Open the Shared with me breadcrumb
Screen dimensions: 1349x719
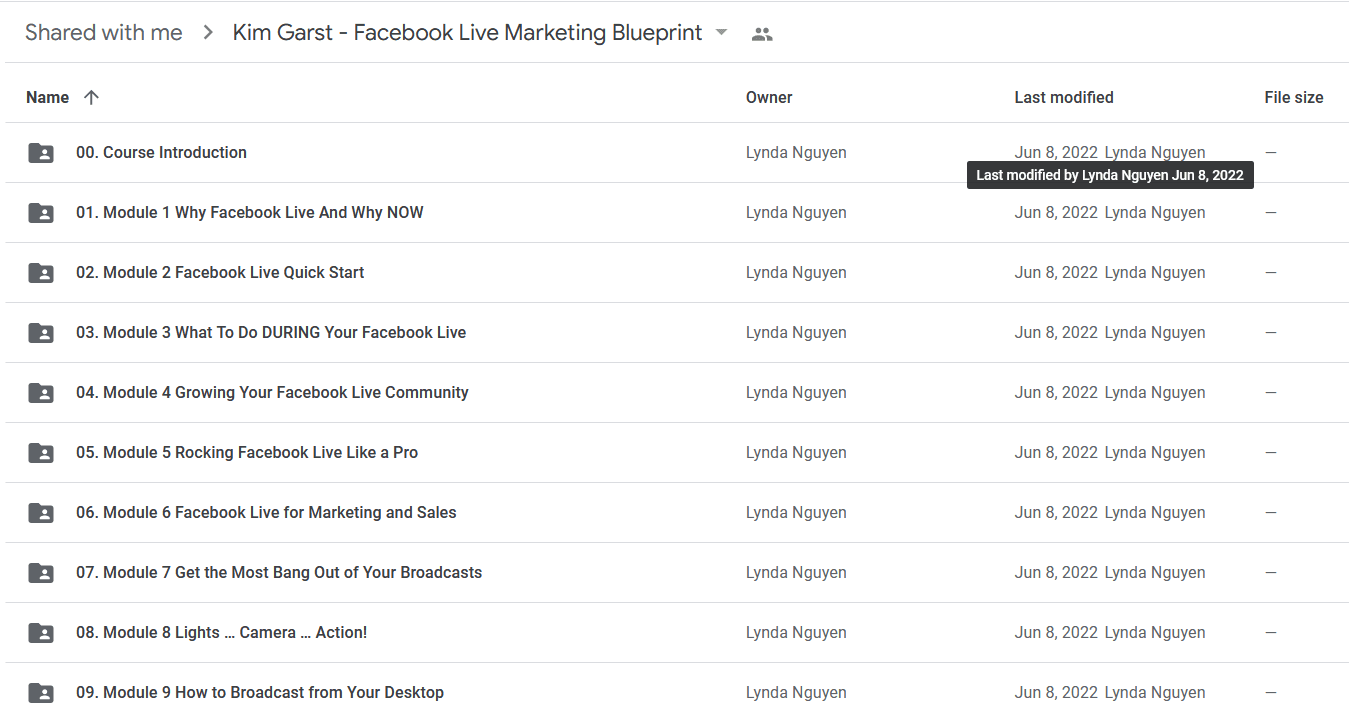pyautogui.click(x=104, y=33)
